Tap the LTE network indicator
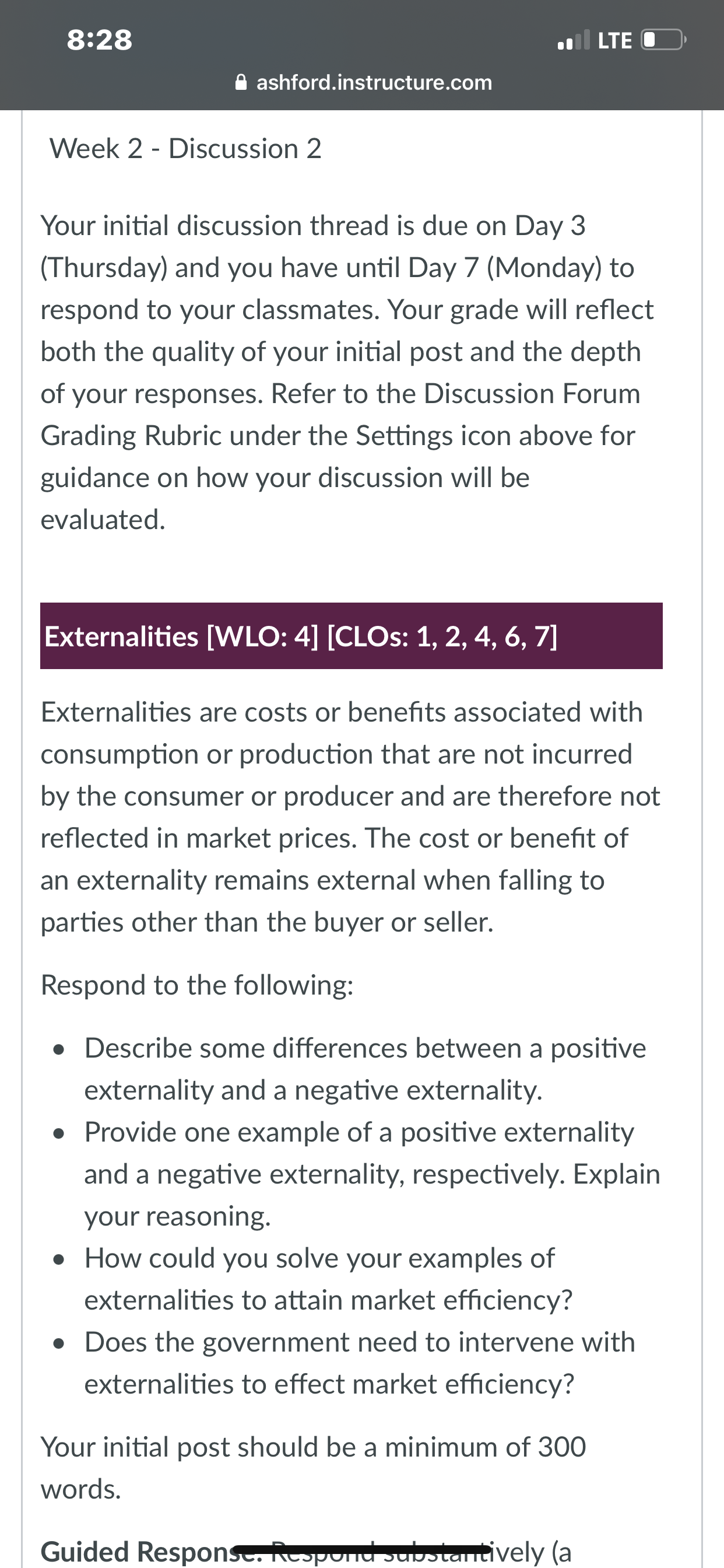The image size is (724, 1568). pos(615,41)
